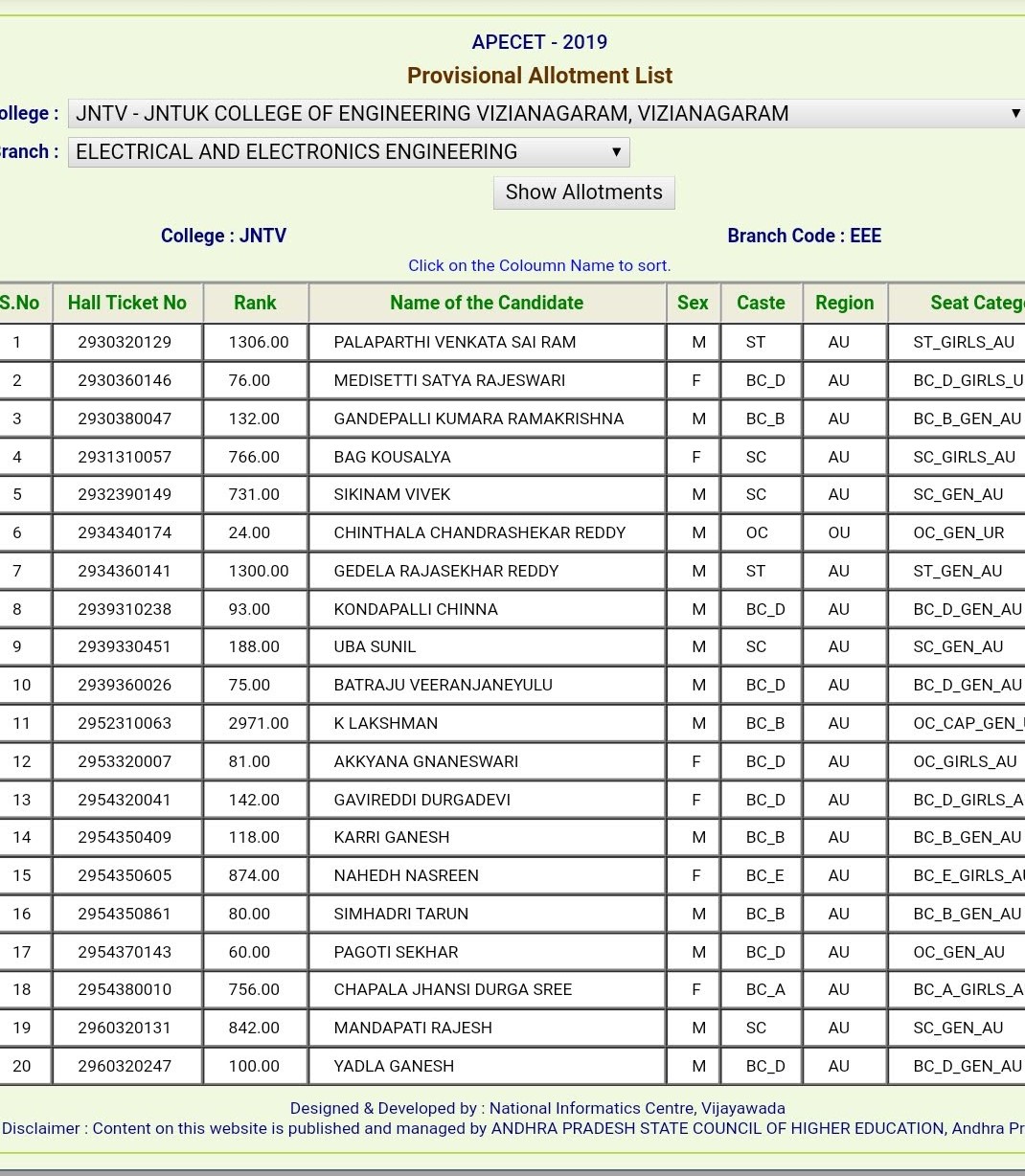Select rank 24.00 cell
This screenshot has width=1025, height=1176.
255,532
